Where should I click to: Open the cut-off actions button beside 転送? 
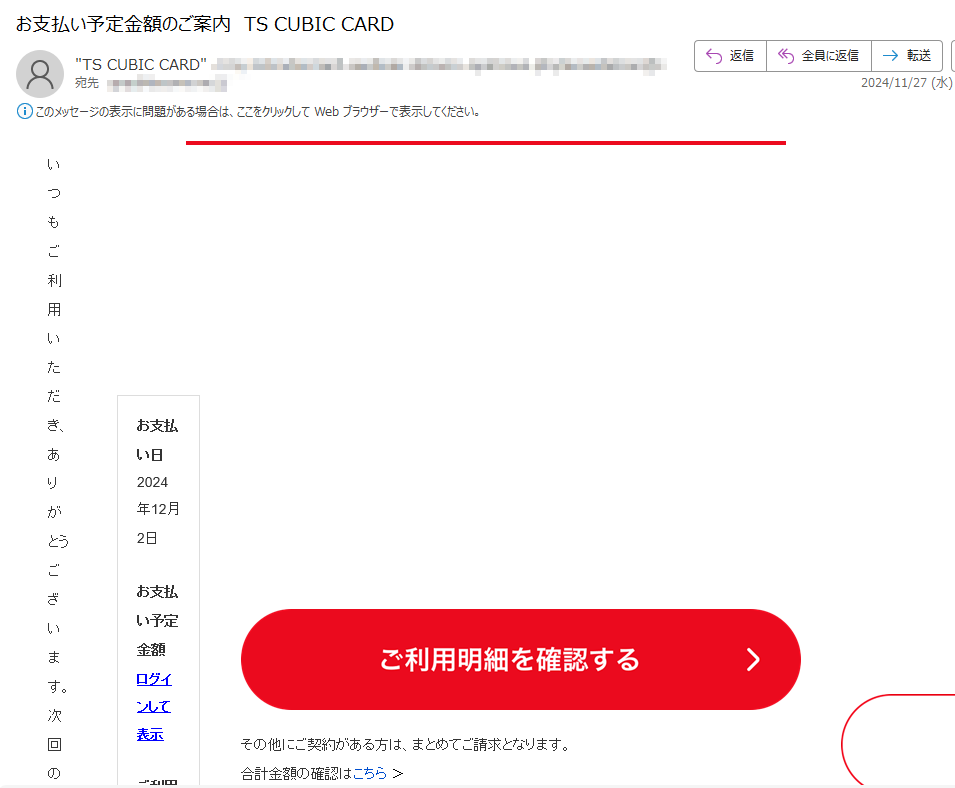(x=952, y=56)
